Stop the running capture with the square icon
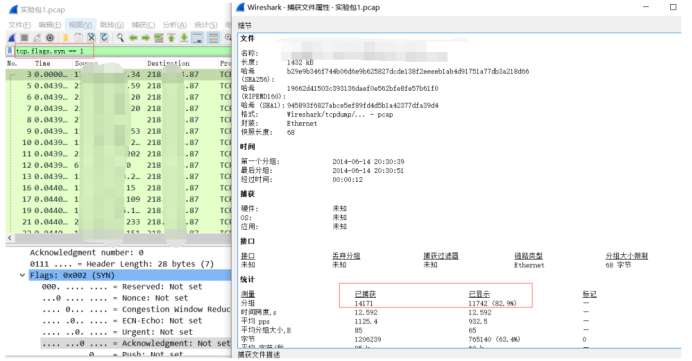The width and height of the screenshot is (692, 361). 24,38
